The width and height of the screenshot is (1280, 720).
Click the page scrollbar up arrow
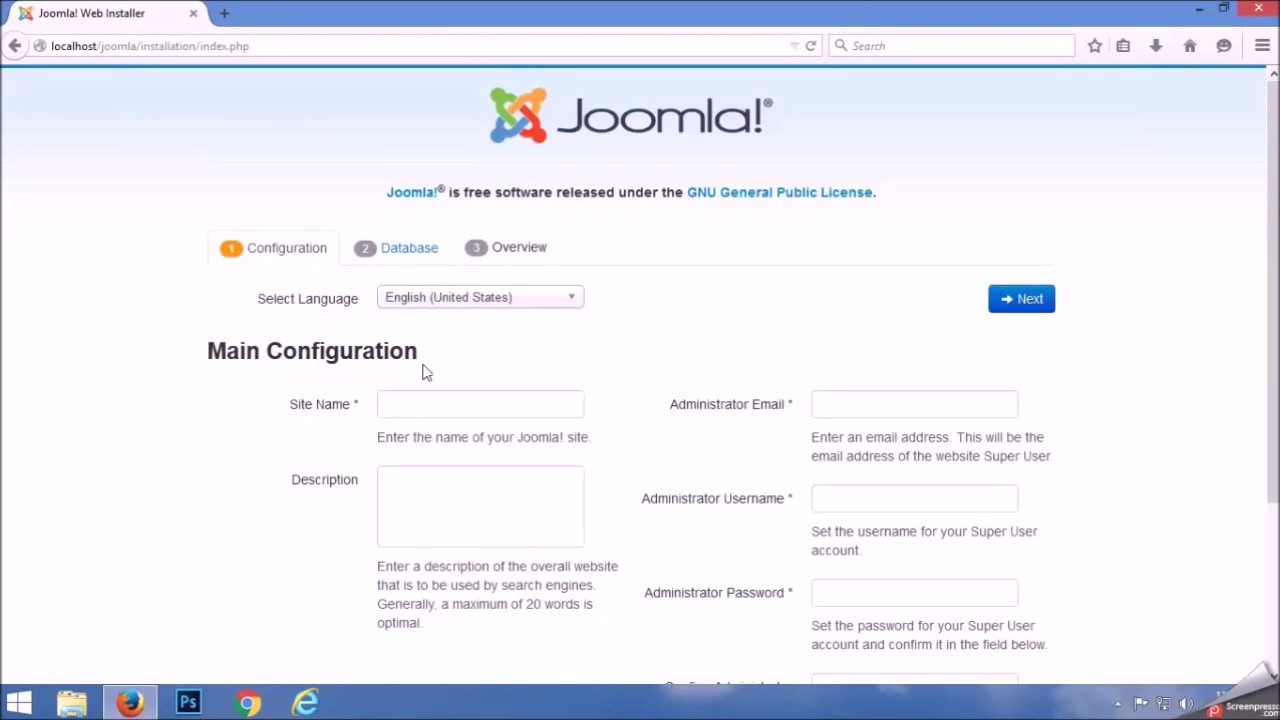pos(1273,73)
